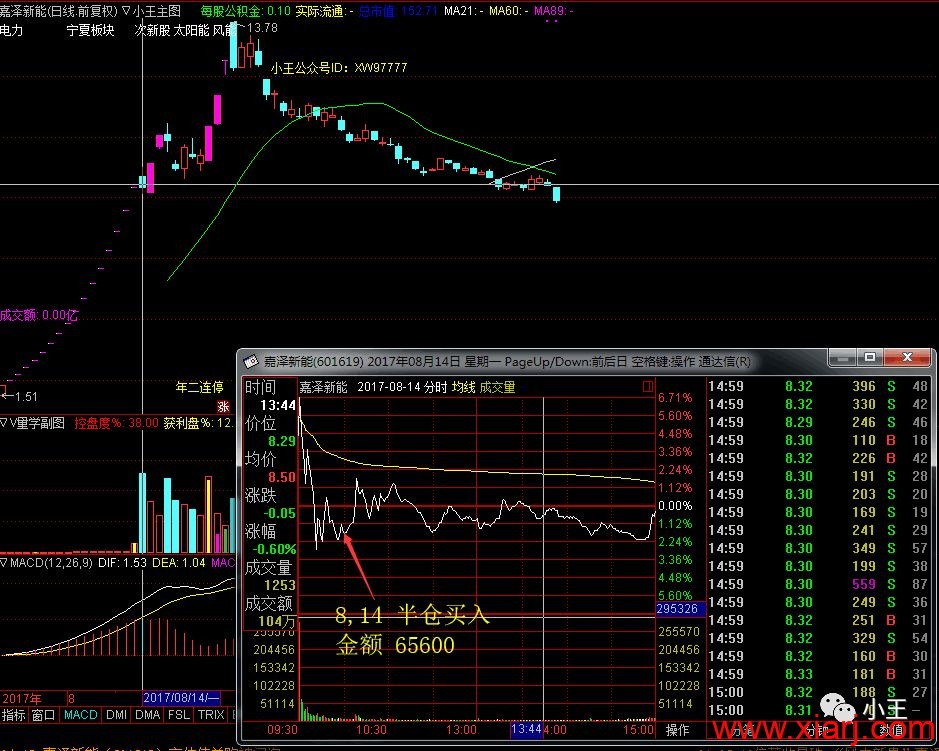The width and height of the screenshot is (939, 751).
Task: Click the 0.00% label on the percent axis
Action: point(675,505)
